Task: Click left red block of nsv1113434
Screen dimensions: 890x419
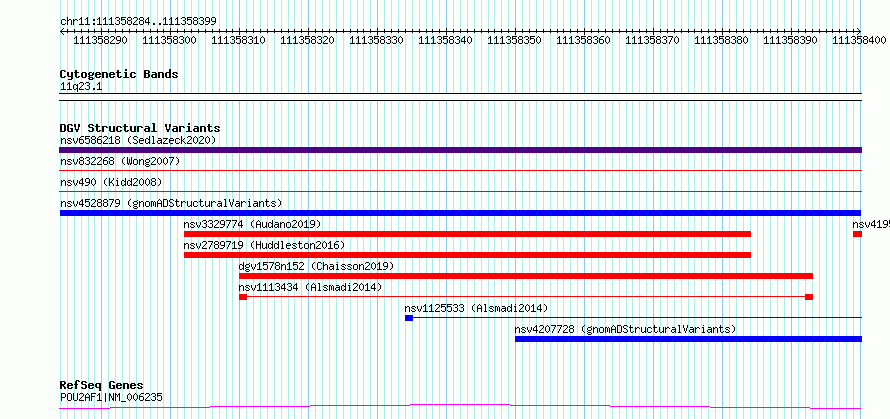Action: (243, 297)
